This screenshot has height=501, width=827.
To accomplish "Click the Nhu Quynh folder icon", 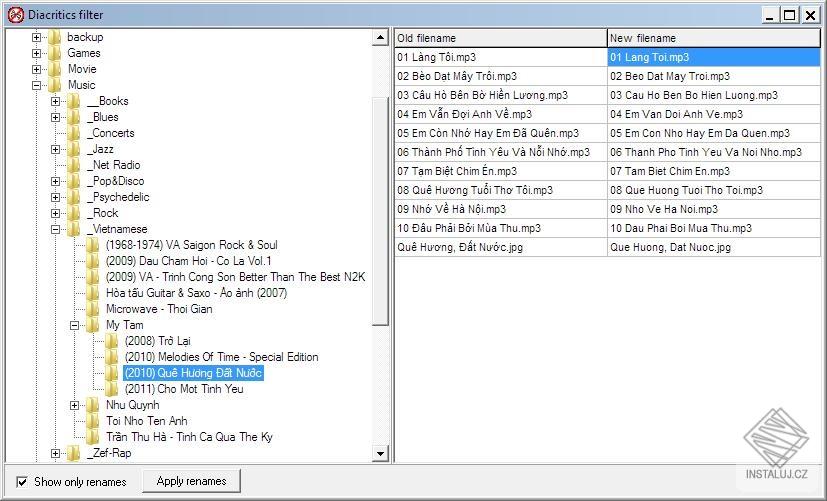I will 93,405.
